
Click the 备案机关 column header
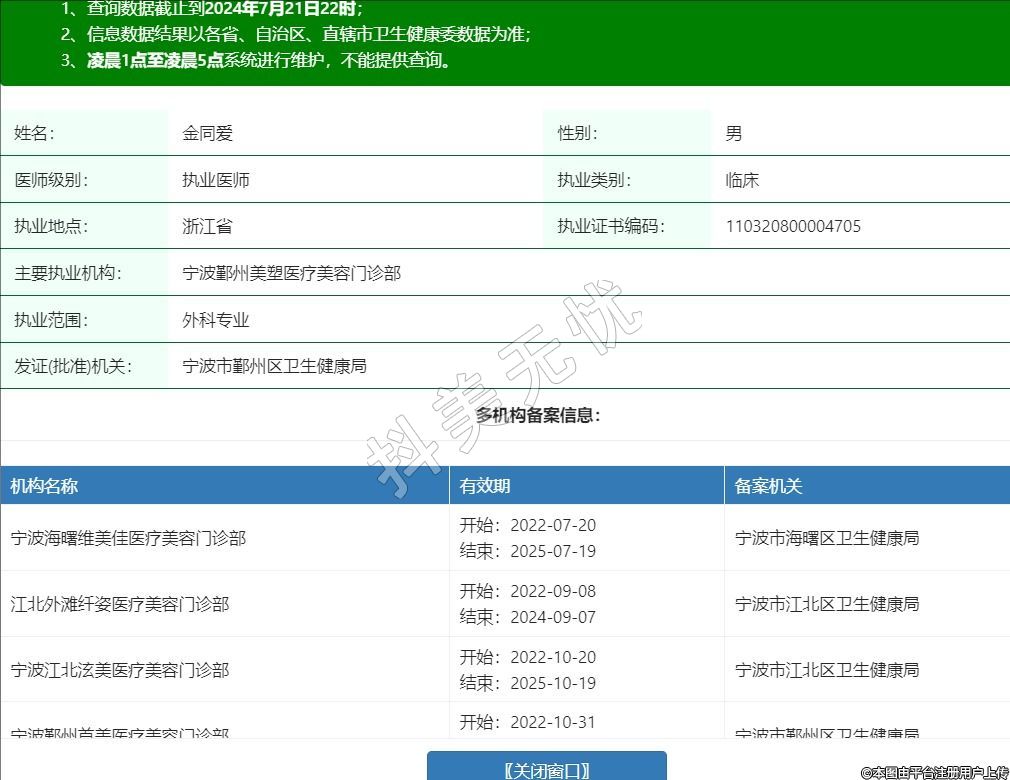(x=768, y=486)
